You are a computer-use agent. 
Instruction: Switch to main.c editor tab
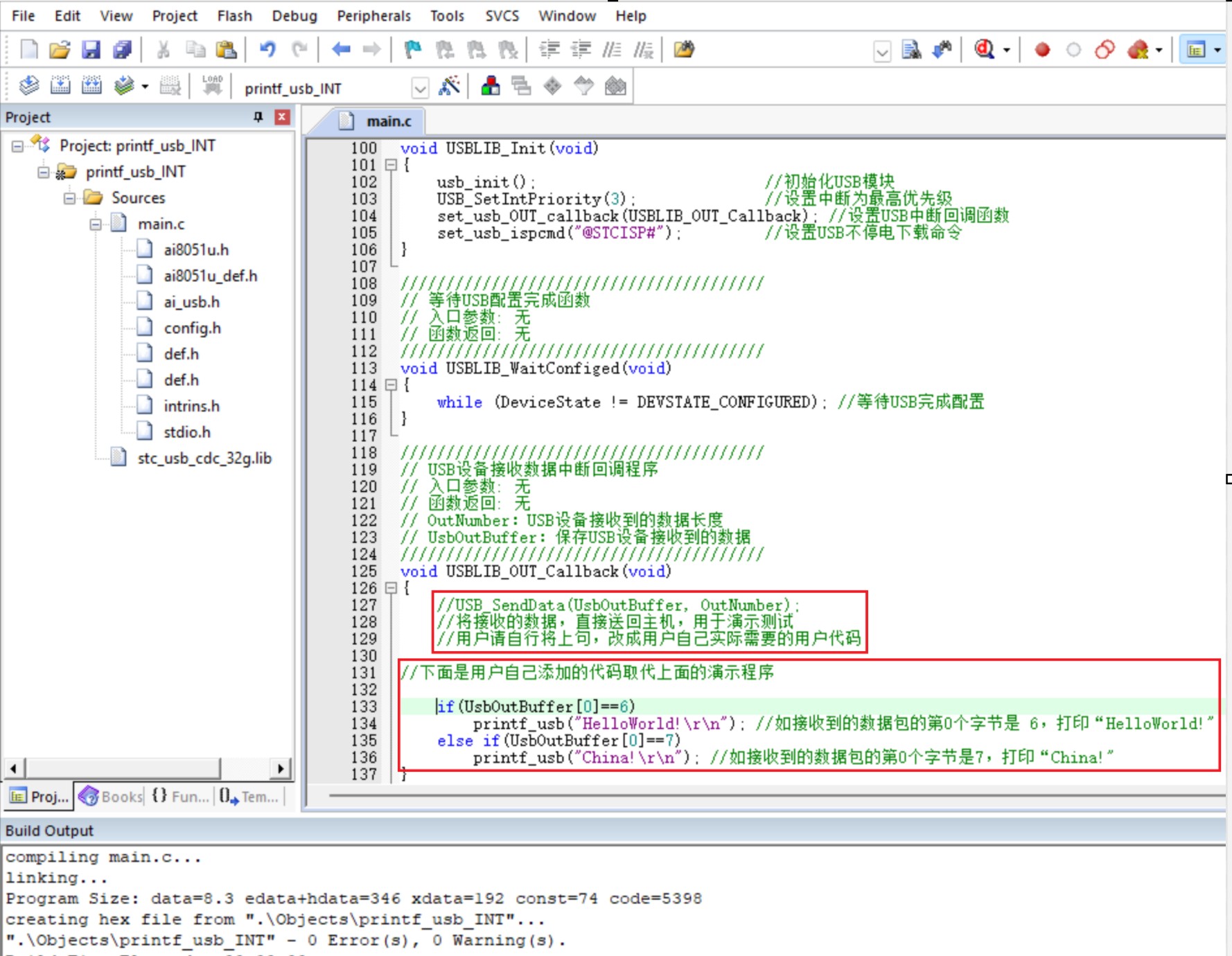[377, 121]
